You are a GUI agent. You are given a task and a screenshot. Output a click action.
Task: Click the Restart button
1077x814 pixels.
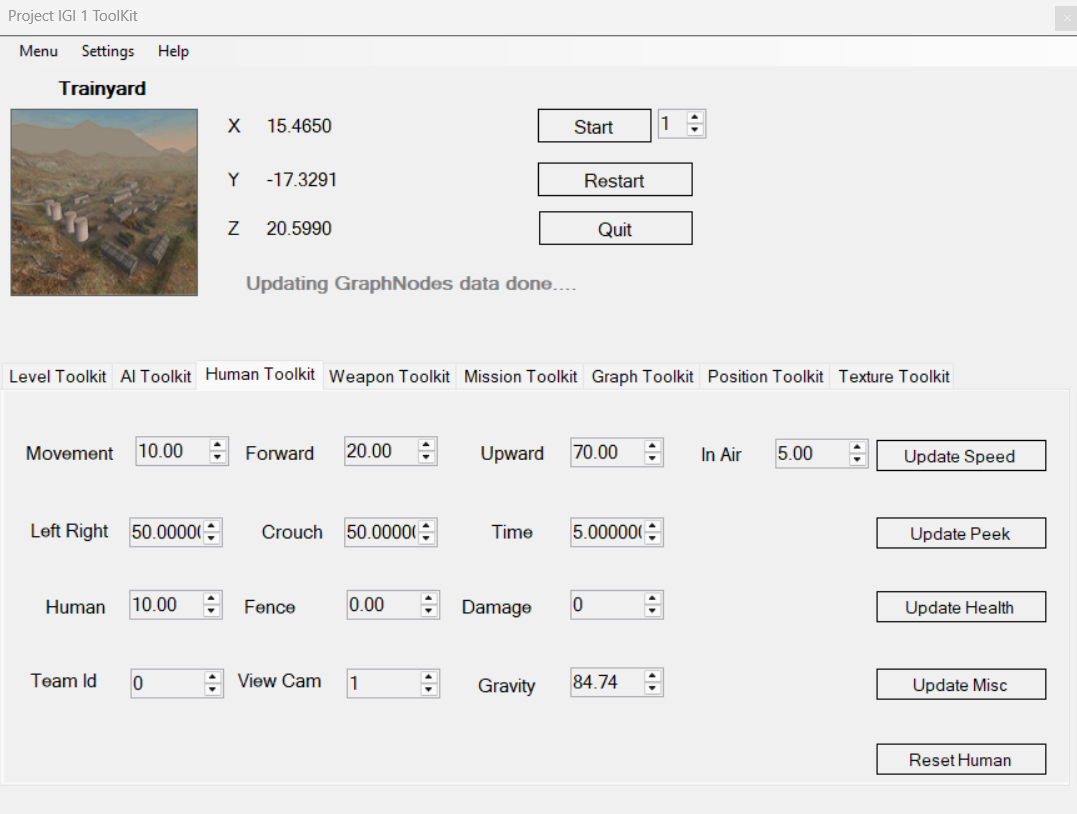click(615, 180)
